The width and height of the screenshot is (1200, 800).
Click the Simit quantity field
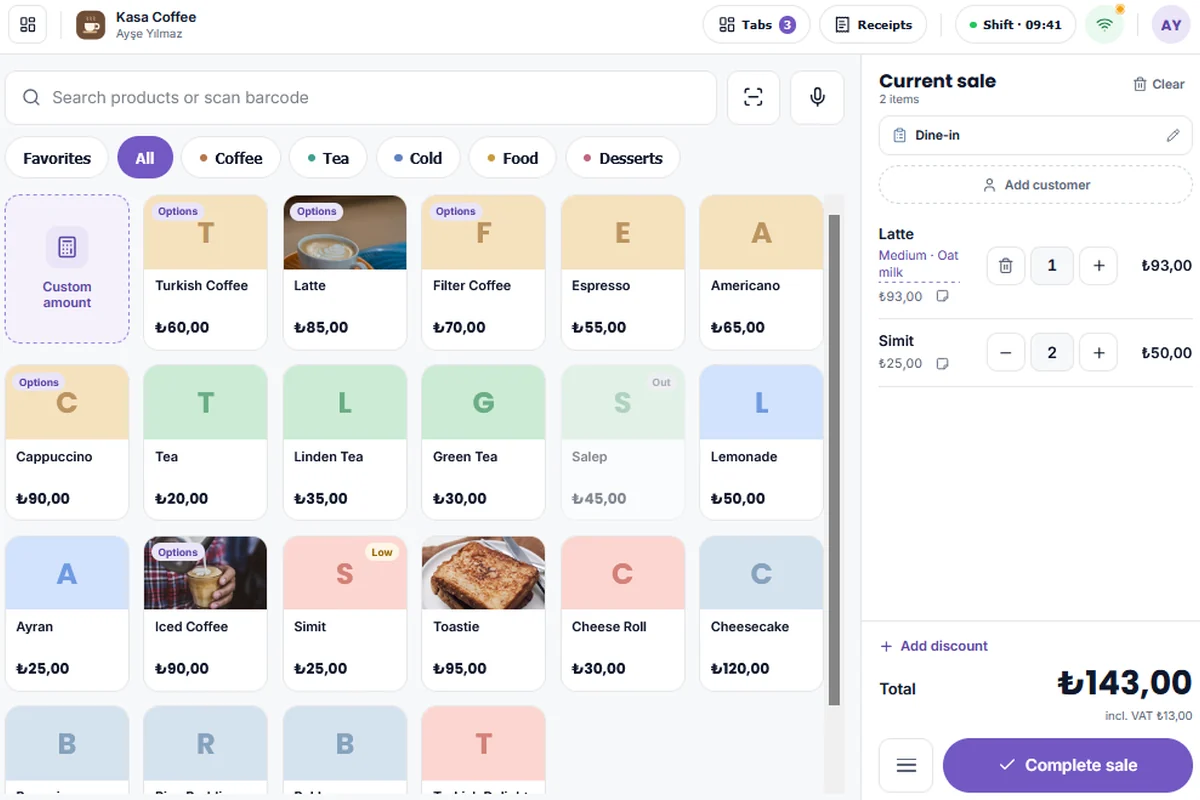click(x=1052, y=353)
